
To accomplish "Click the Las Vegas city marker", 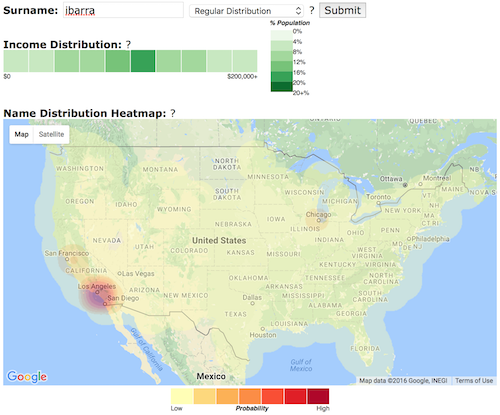I will tap(119, 274).
